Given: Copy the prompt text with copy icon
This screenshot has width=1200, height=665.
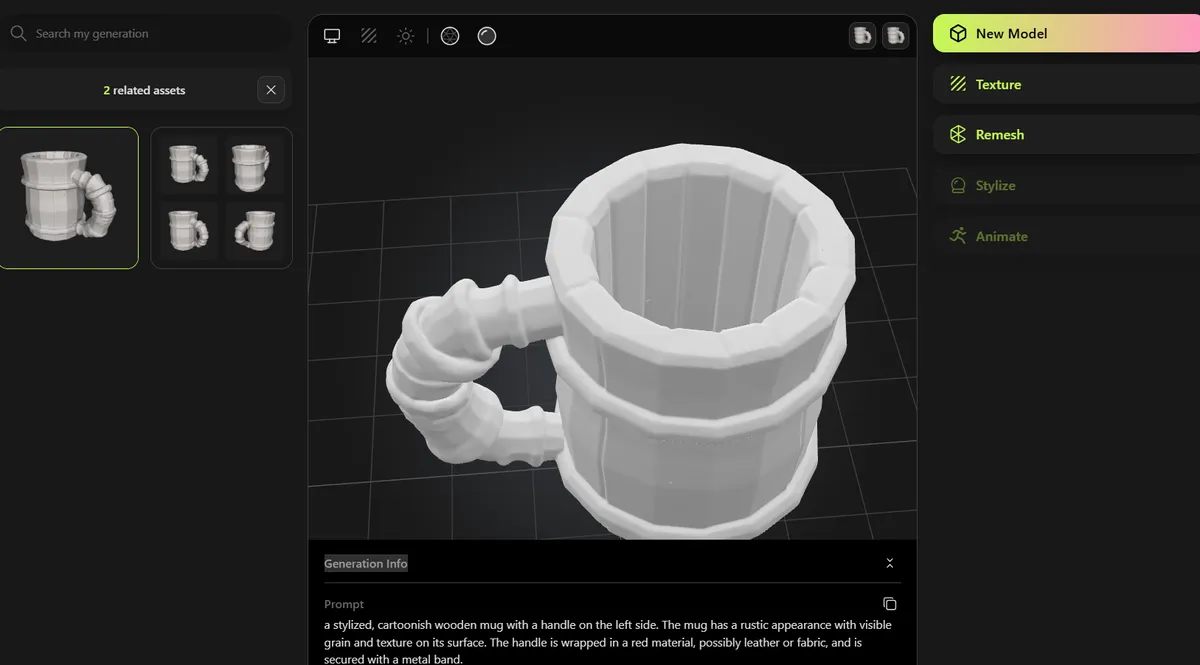Looking at the screenshot, I should point(890,604).
